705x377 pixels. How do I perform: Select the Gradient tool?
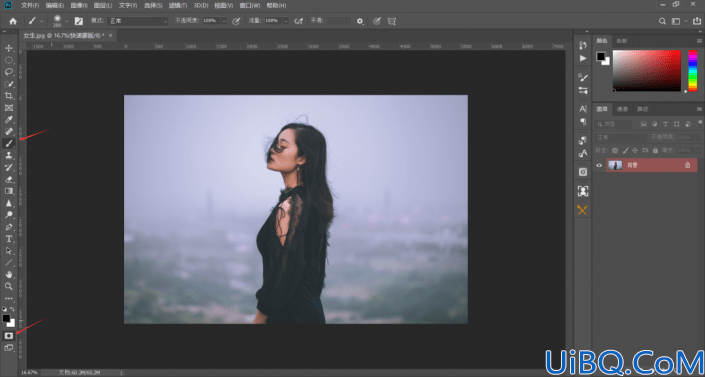(x=9, y=191)
